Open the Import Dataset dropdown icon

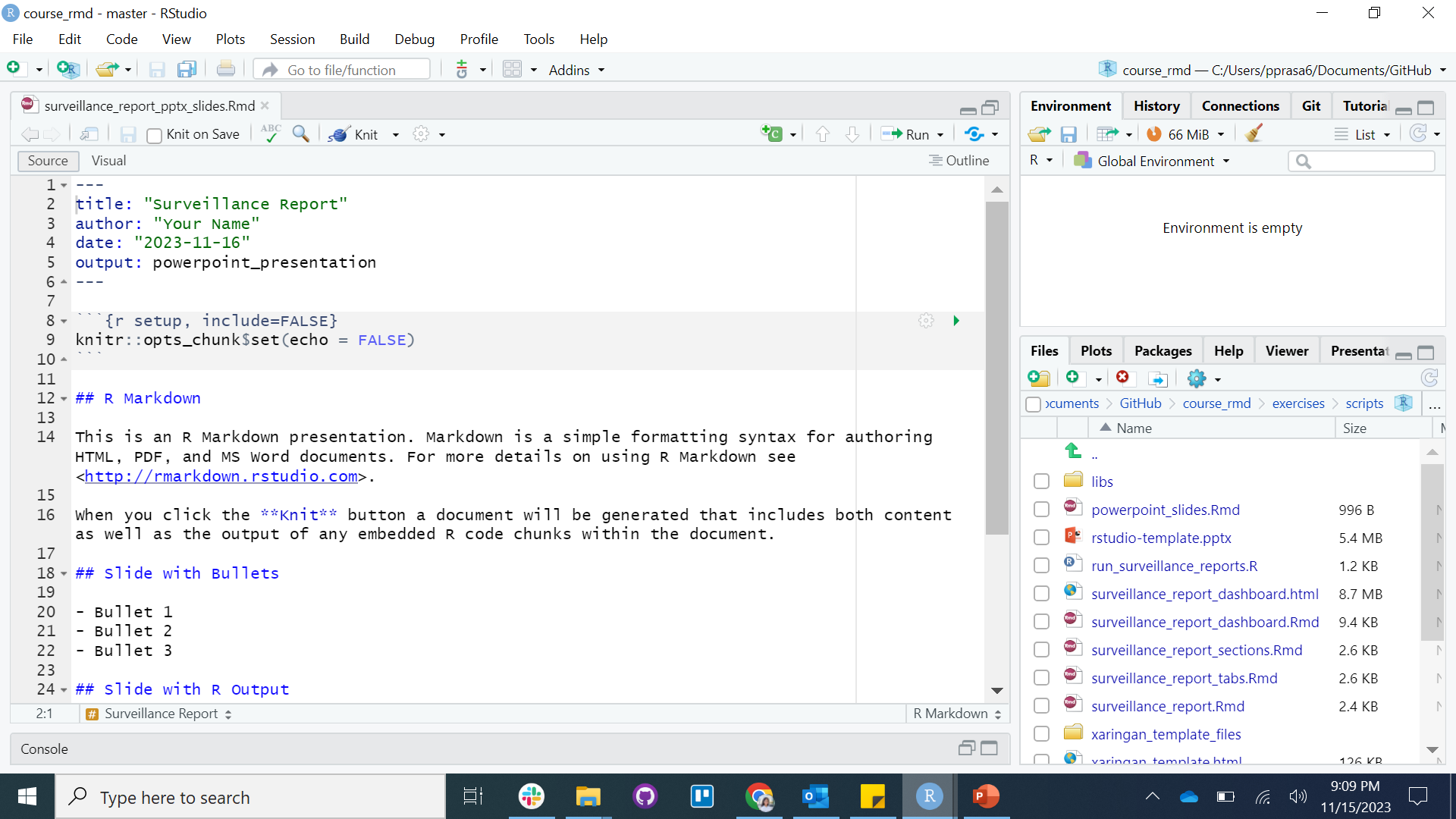coord(1114,134)
